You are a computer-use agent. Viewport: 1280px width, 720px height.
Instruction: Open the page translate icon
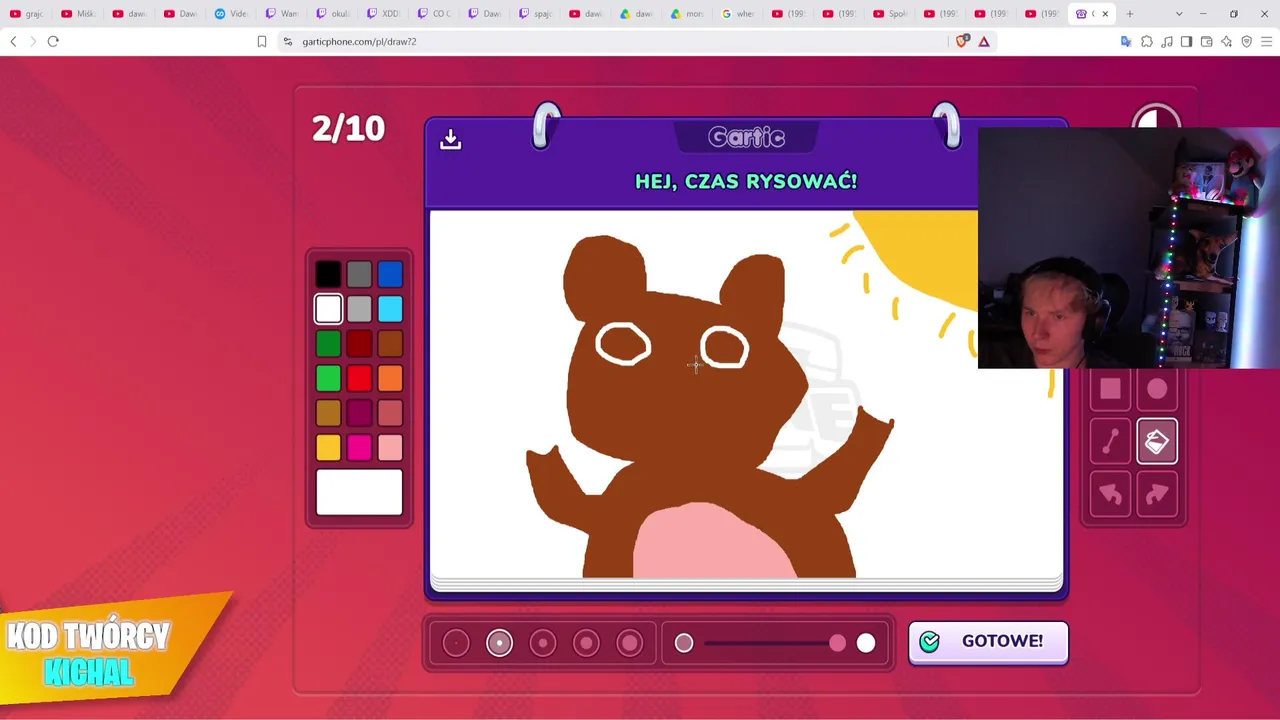tap(1126, 41)
